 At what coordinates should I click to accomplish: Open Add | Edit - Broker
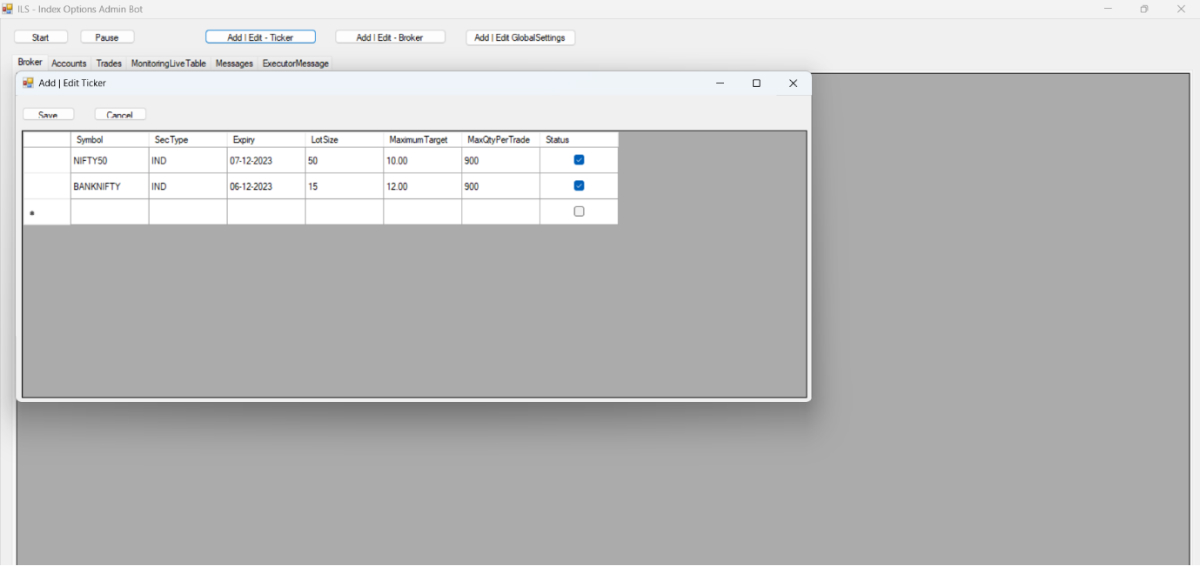point(390,37)
